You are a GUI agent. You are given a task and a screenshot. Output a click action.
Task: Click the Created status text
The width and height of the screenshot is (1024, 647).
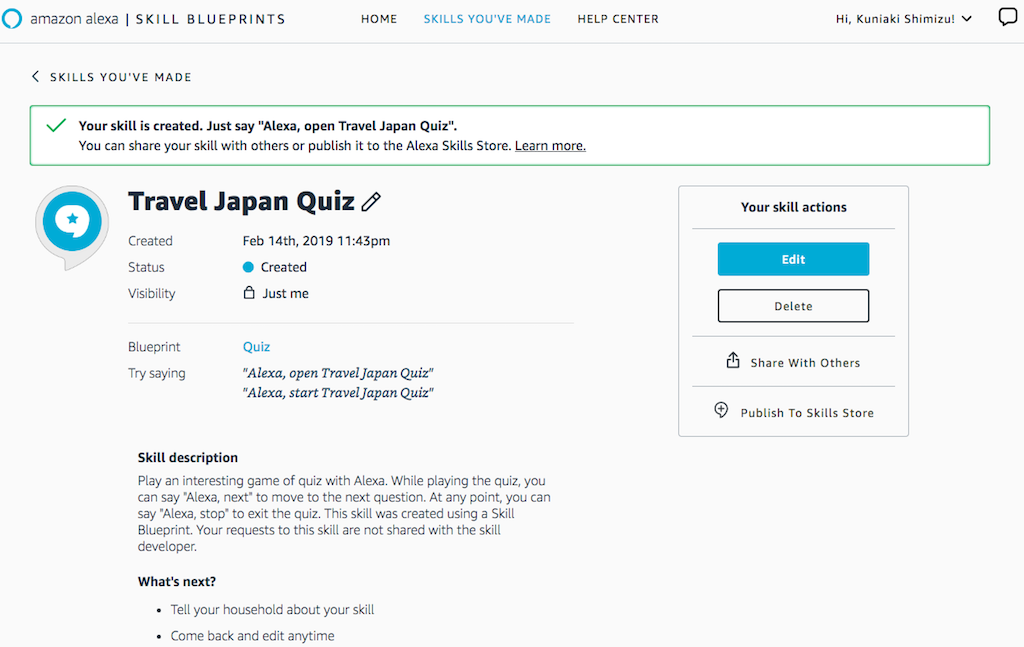[x=283, y=267]
